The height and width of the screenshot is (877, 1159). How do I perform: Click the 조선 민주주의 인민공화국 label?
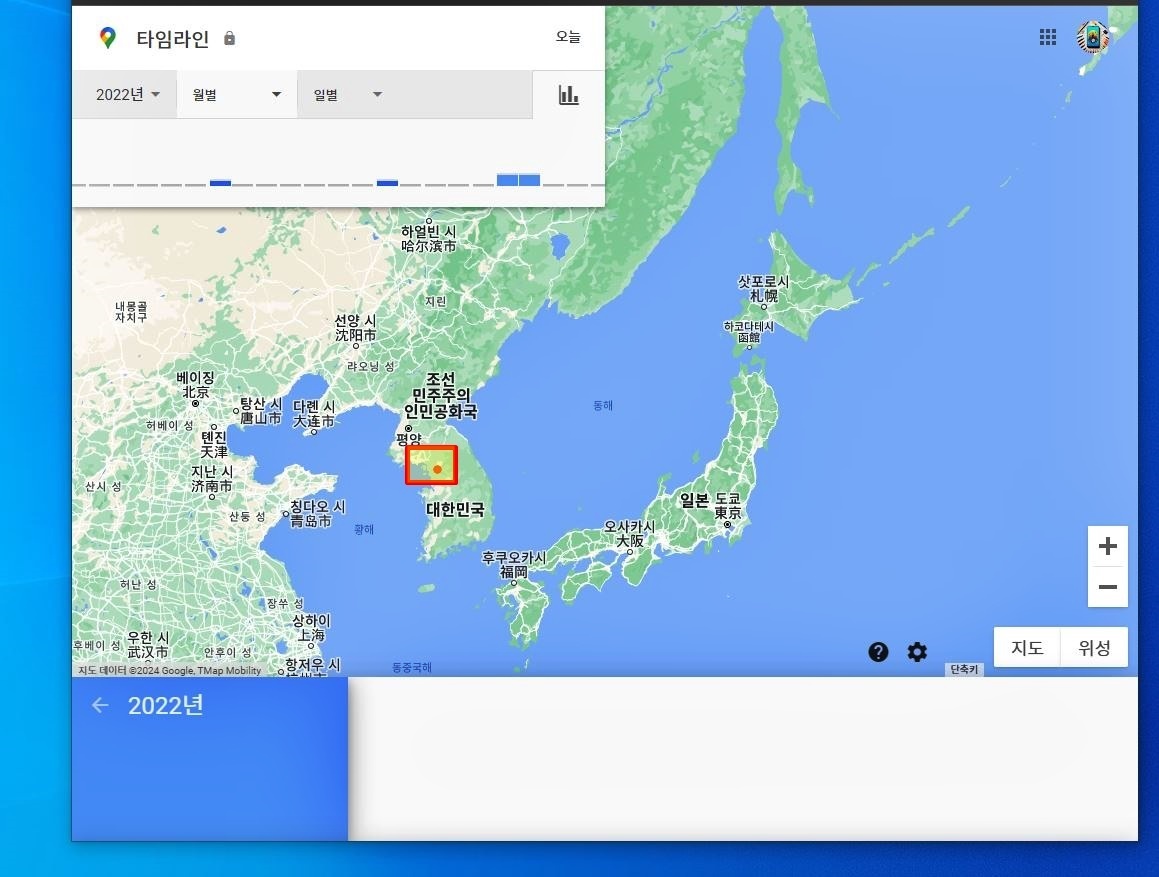pyautogui.click(x=441, y=396)
